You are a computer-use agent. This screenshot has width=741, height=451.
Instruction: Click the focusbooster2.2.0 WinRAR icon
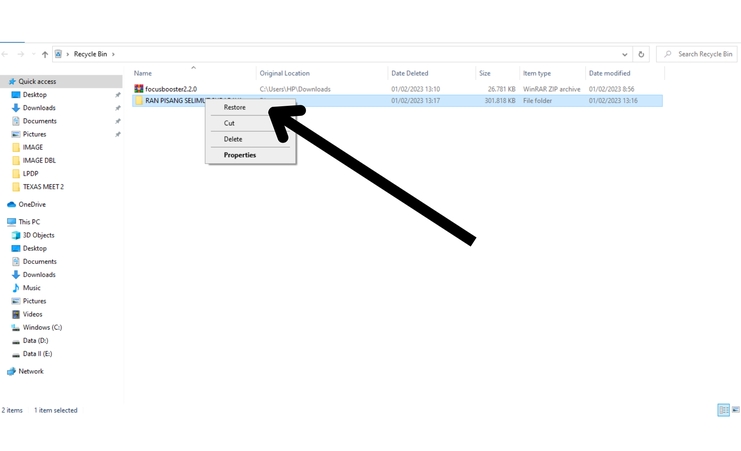coord(138,88)
